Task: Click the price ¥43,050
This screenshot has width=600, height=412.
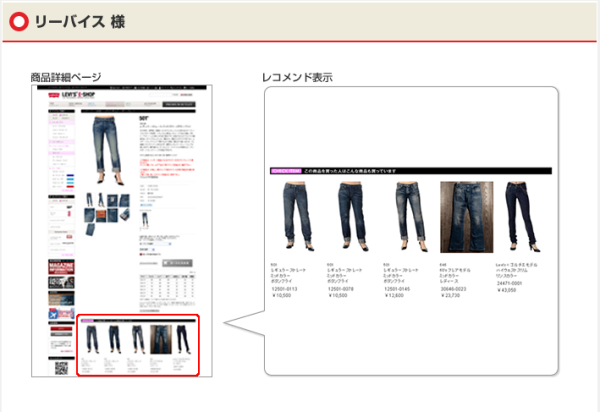Action: tap(507, 290)
